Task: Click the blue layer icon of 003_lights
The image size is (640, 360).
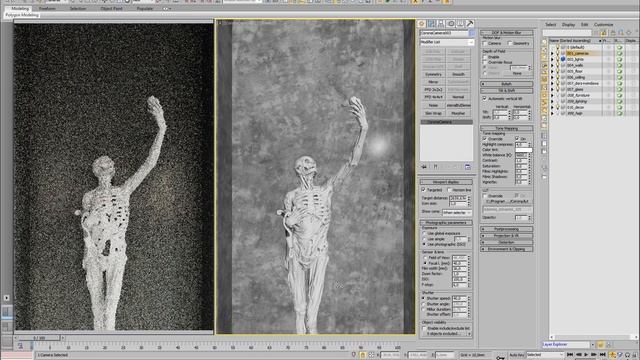Action: point(563,59)
